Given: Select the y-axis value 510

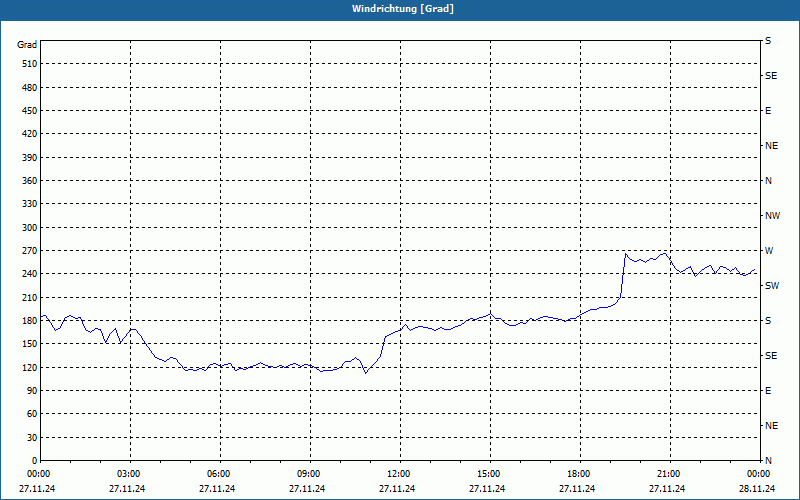Looking at the screenshot, I should coord(29,64).
